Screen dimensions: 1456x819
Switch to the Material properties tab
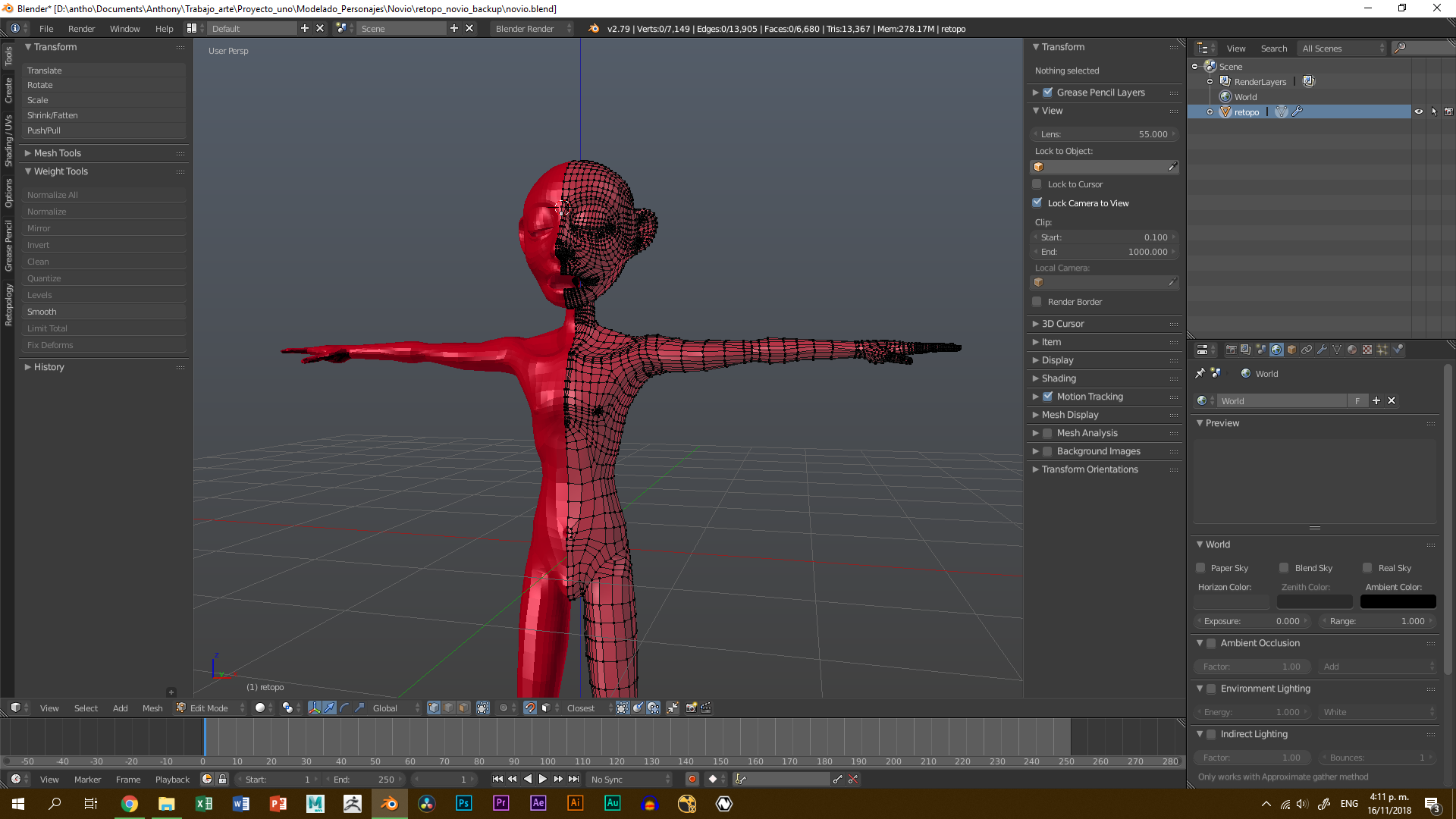tap(1352, 350)
